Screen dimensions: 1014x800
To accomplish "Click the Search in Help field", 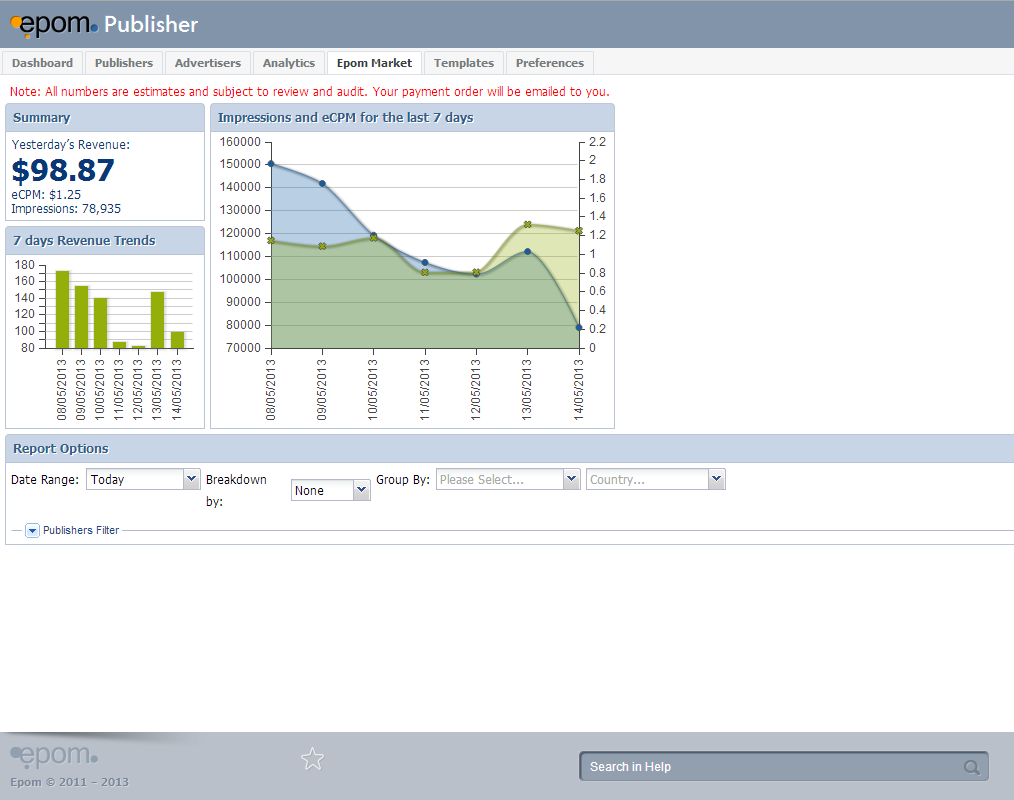I will click(770, 767).
